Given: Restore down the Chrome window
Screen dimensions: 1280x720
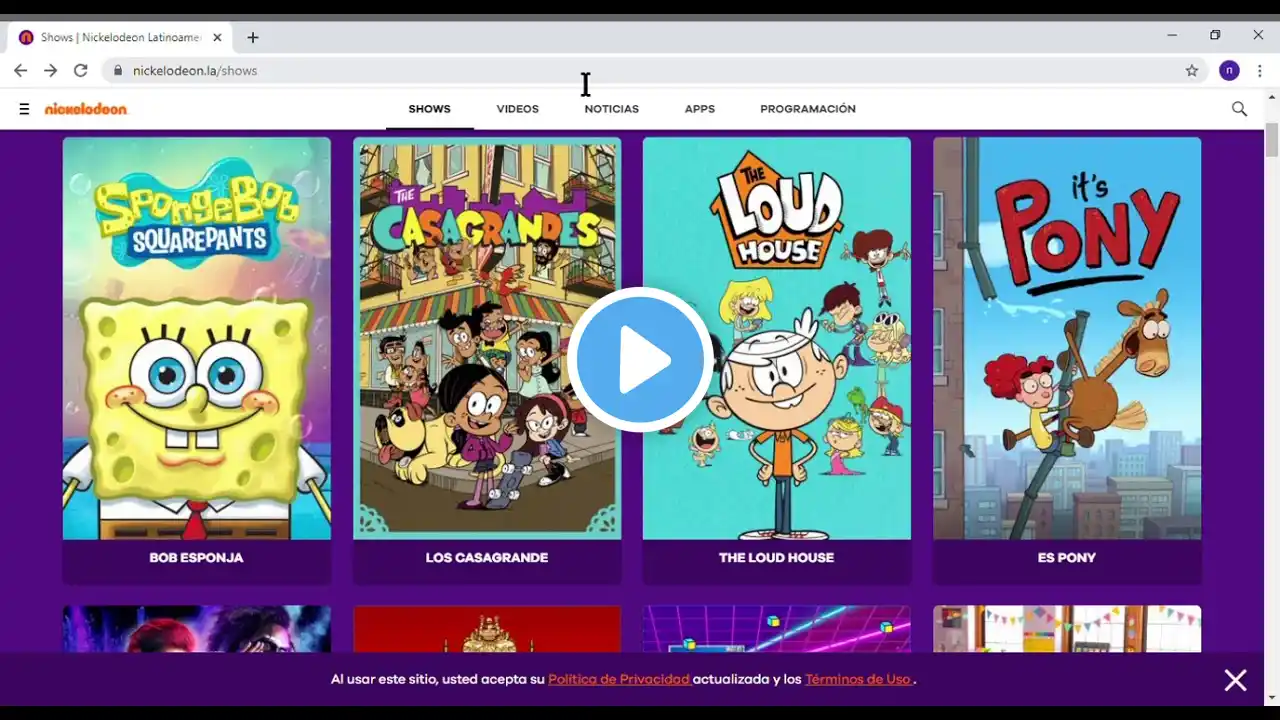Looking at the screenshot, I should (1215, 35).
